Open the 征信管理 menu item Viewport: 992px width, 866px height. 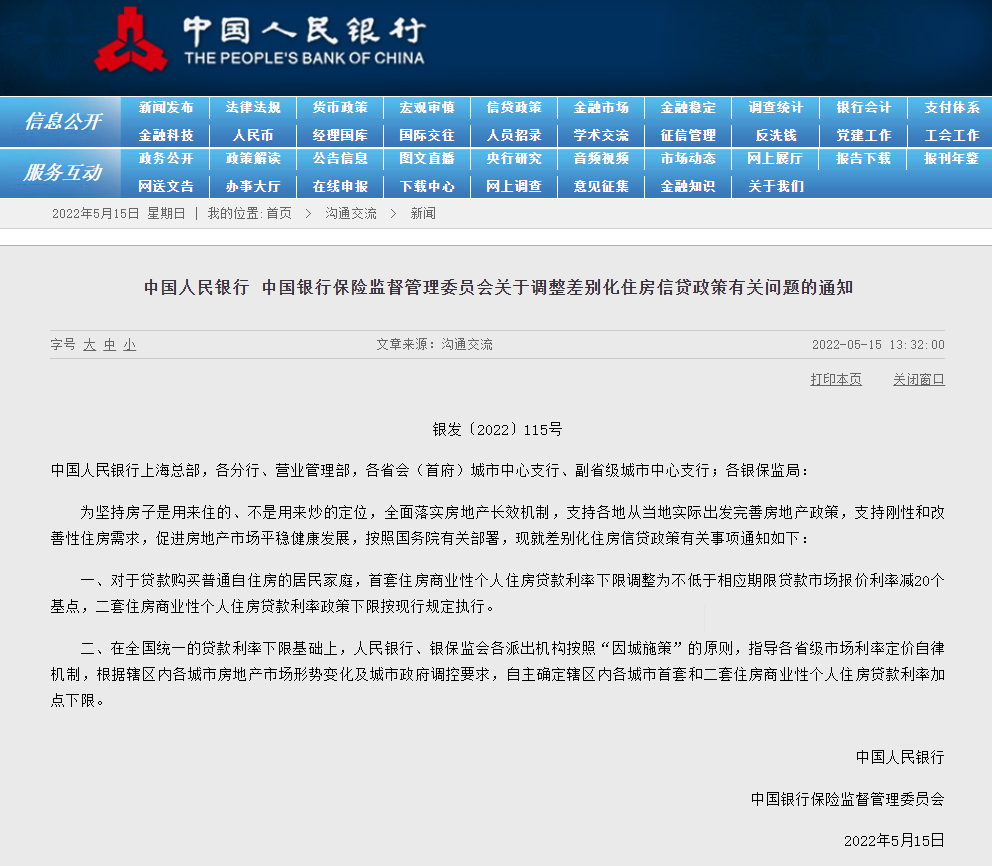pyautogui.click(x=687, y=134)
